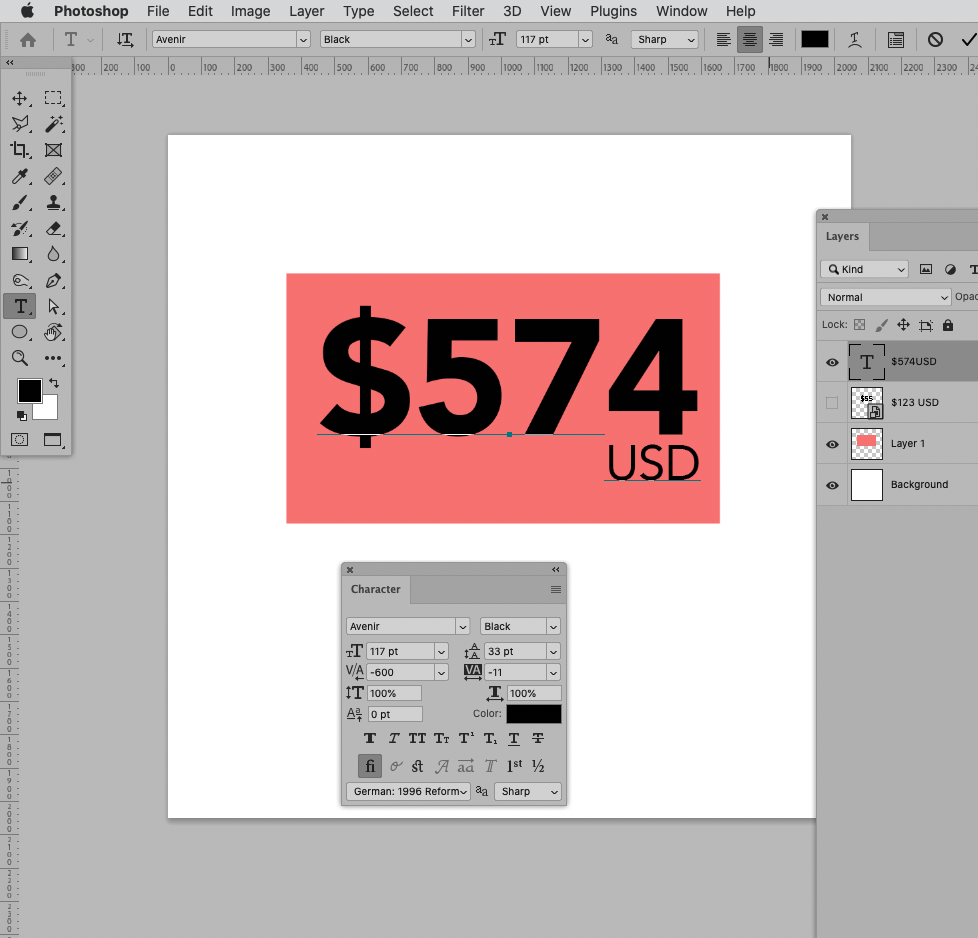Open anti-aliasing Sharp dropdown in options bar
978x938 pixels.
(x=664, y=40)
